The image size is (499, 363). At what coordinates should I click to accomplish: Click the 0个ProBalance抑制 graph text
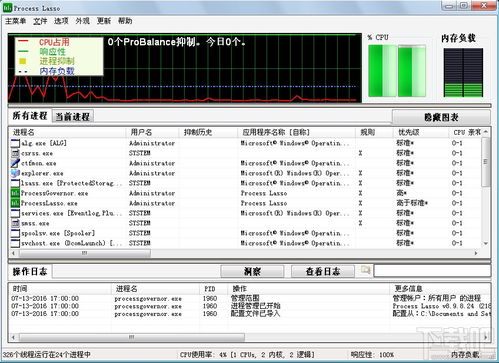pyautogui.click(x=177, y=42)
